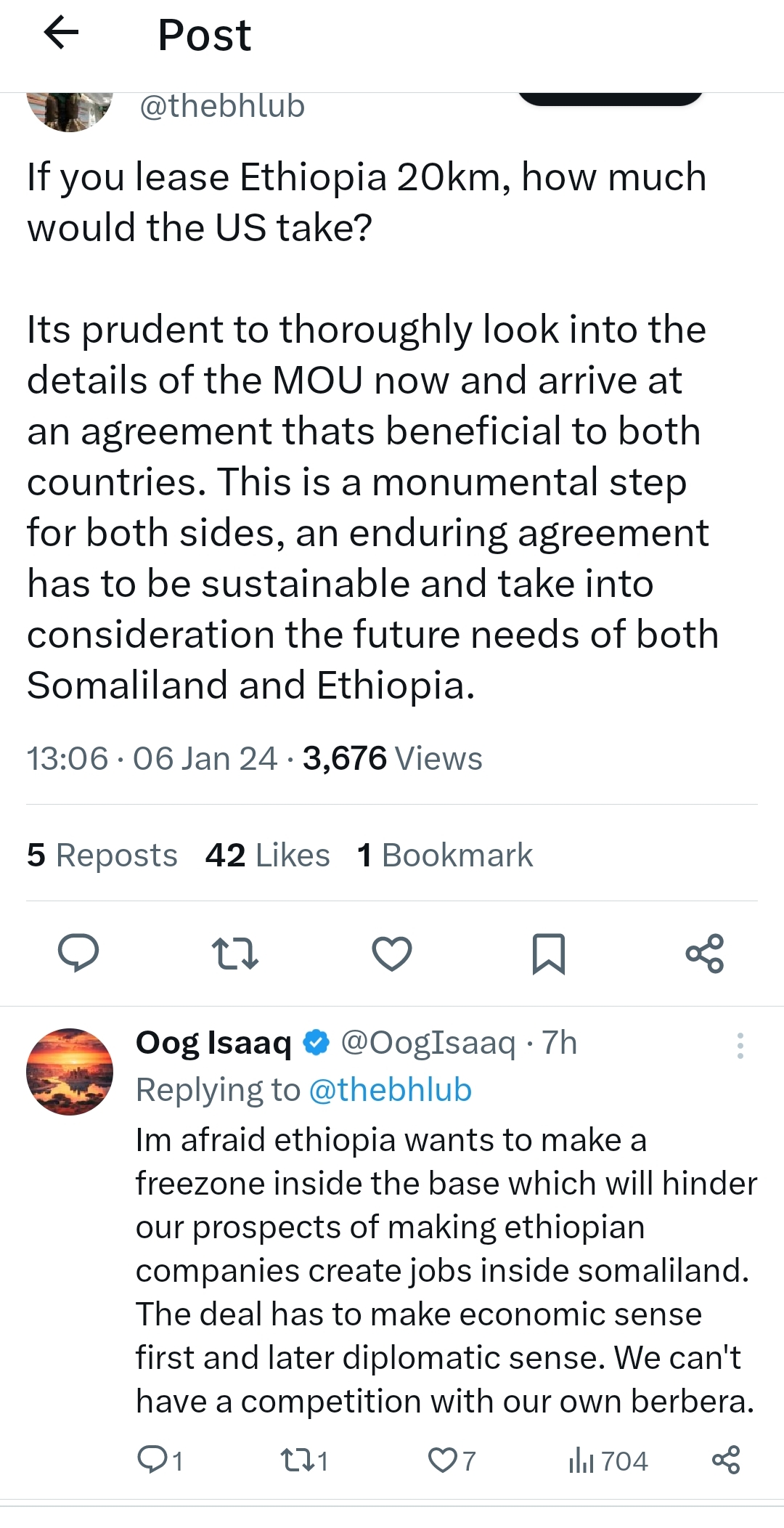Tap the back arrow in the header
784x1528 pixels.
(x=61, y=33)
